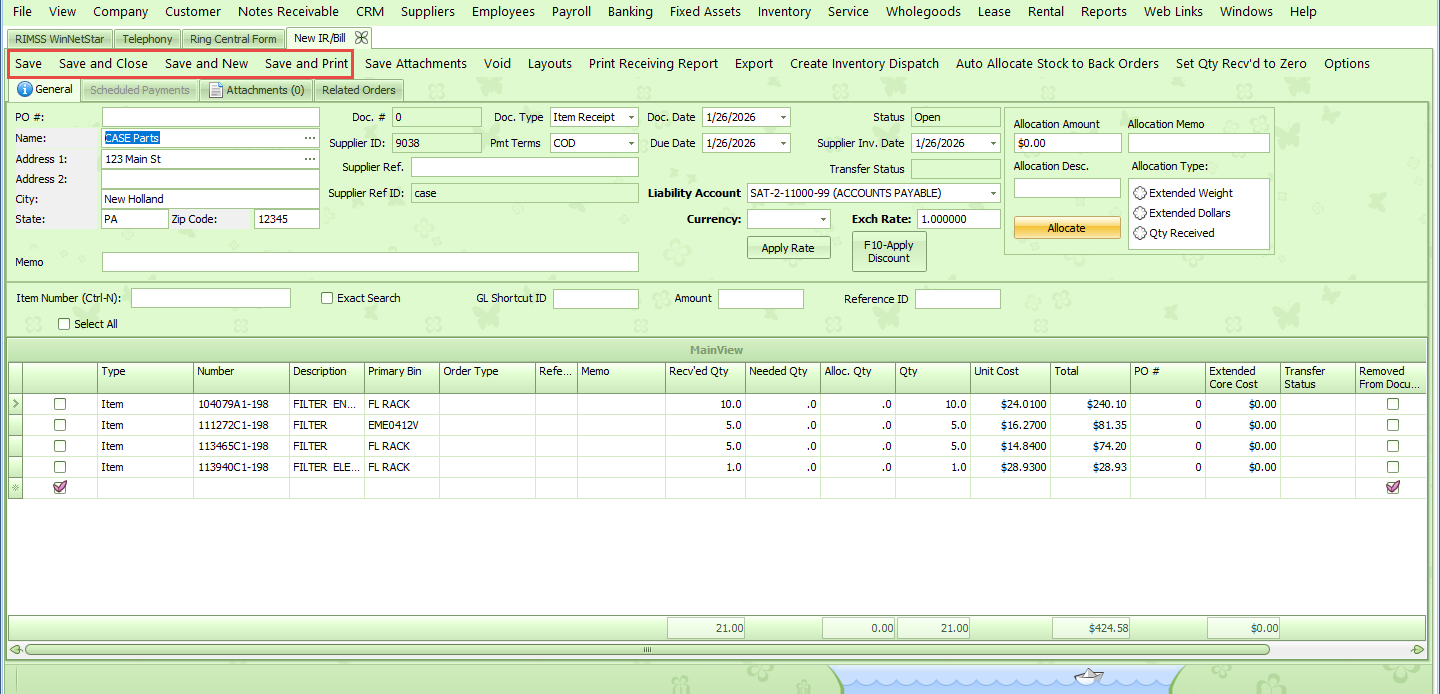Open the Currency dropdown

[x=823, y=219]
